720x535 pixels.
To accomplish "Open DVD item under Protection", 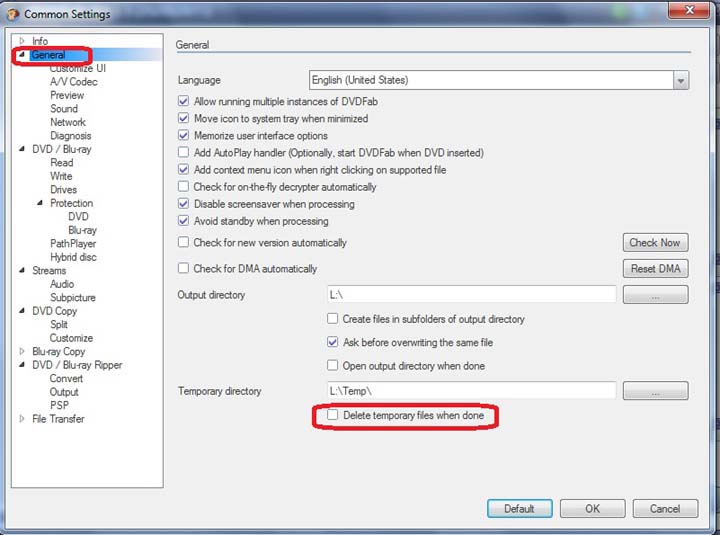I will [78, 217].
